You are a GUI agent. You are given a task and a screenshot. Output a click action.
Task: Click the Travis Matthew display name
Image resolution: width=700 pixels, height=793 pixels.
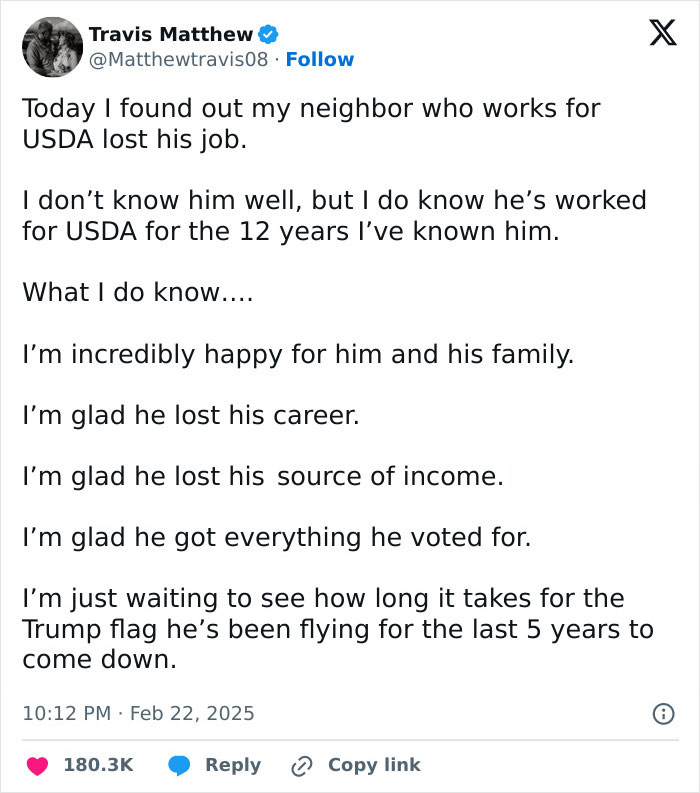pos(170,34)
